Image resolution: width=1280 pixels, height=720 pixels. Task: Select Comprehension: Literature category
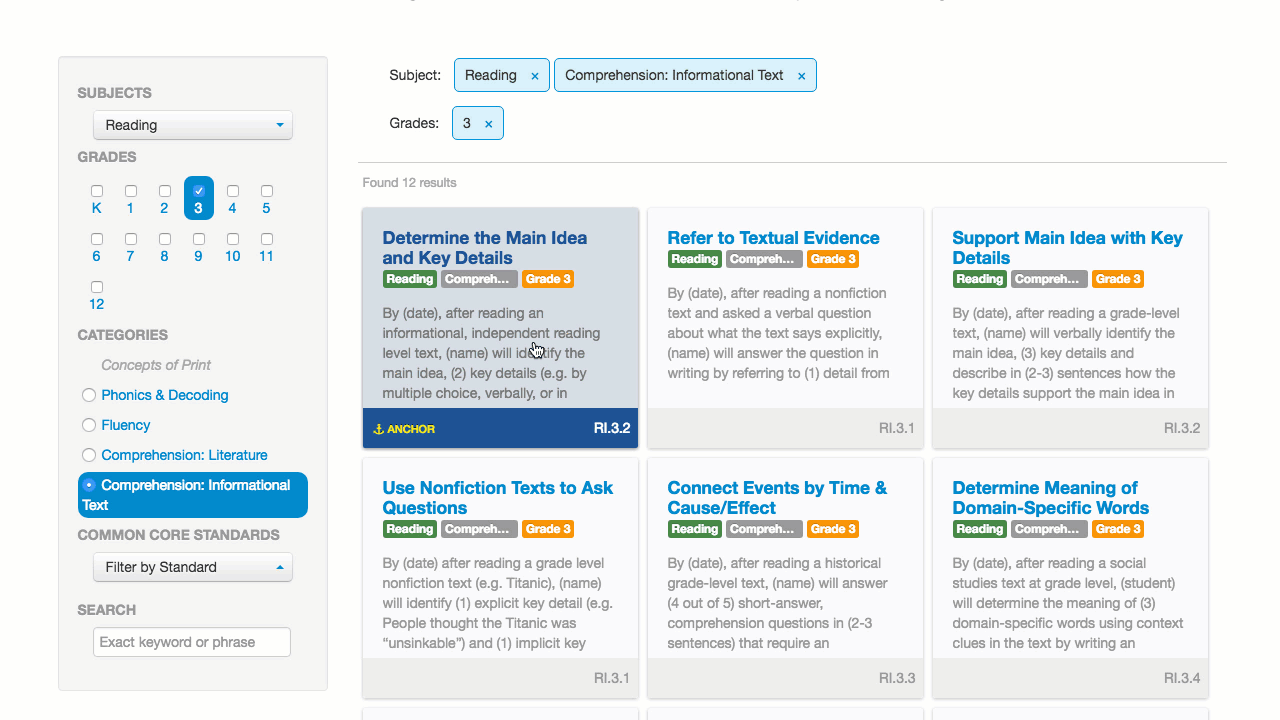[x=89, y=455]
